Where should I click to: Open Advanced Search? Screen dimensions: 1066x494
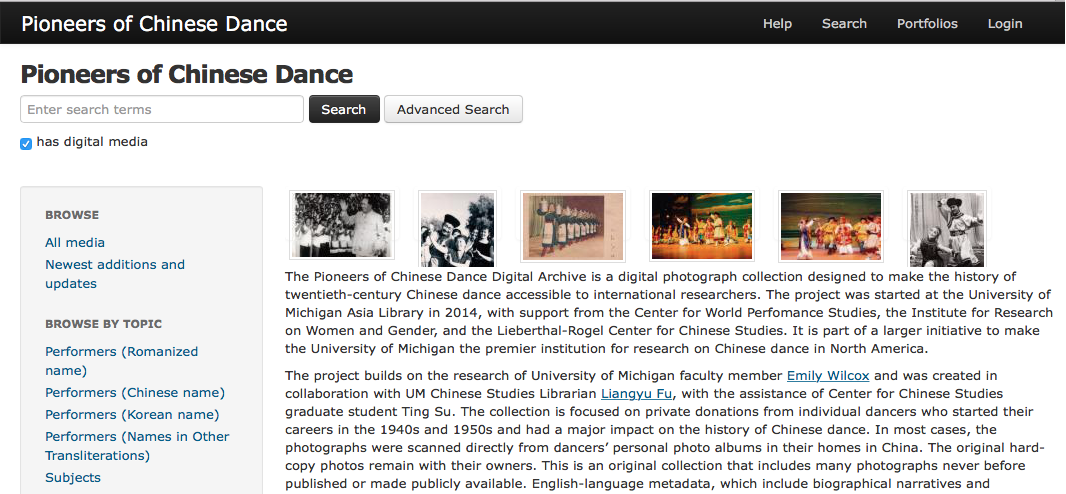coord(453,110)
